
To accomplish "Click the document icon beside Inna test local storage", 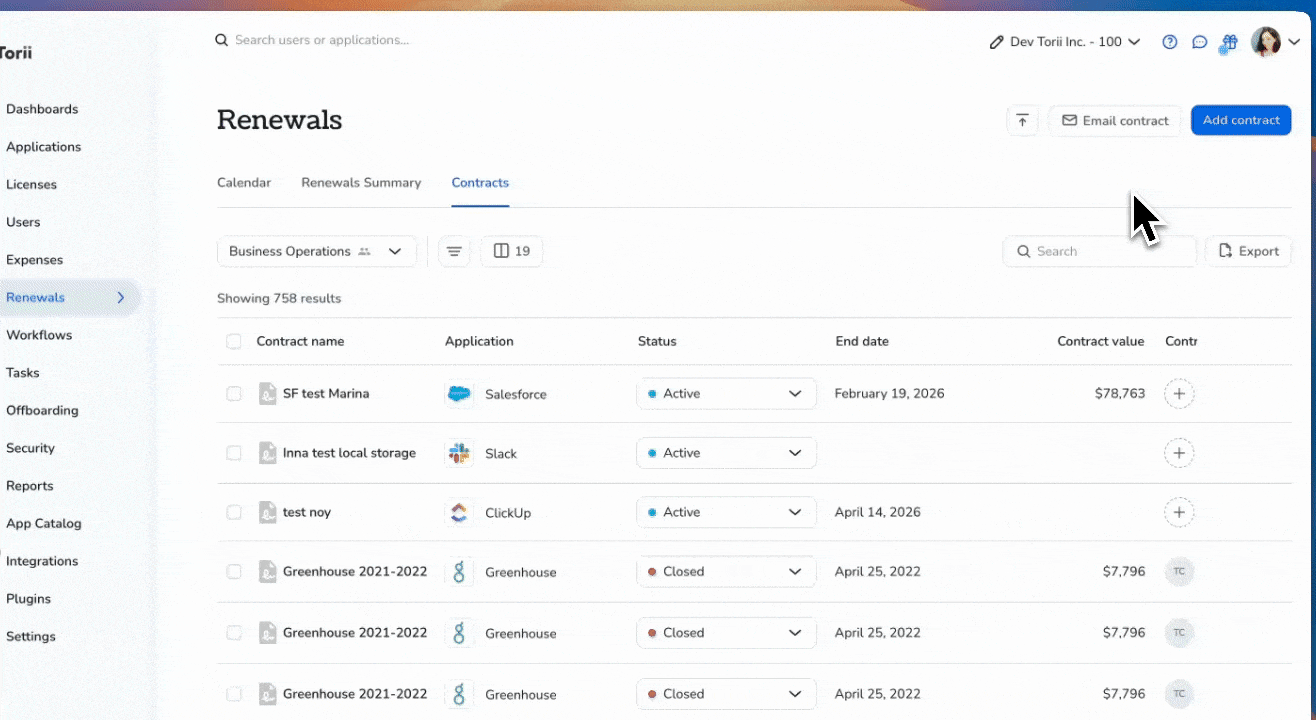I will pos(267,453).
